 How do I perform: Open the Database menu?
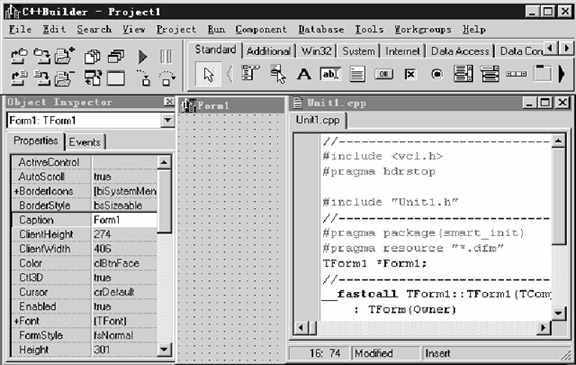click(x=321, y=29)
